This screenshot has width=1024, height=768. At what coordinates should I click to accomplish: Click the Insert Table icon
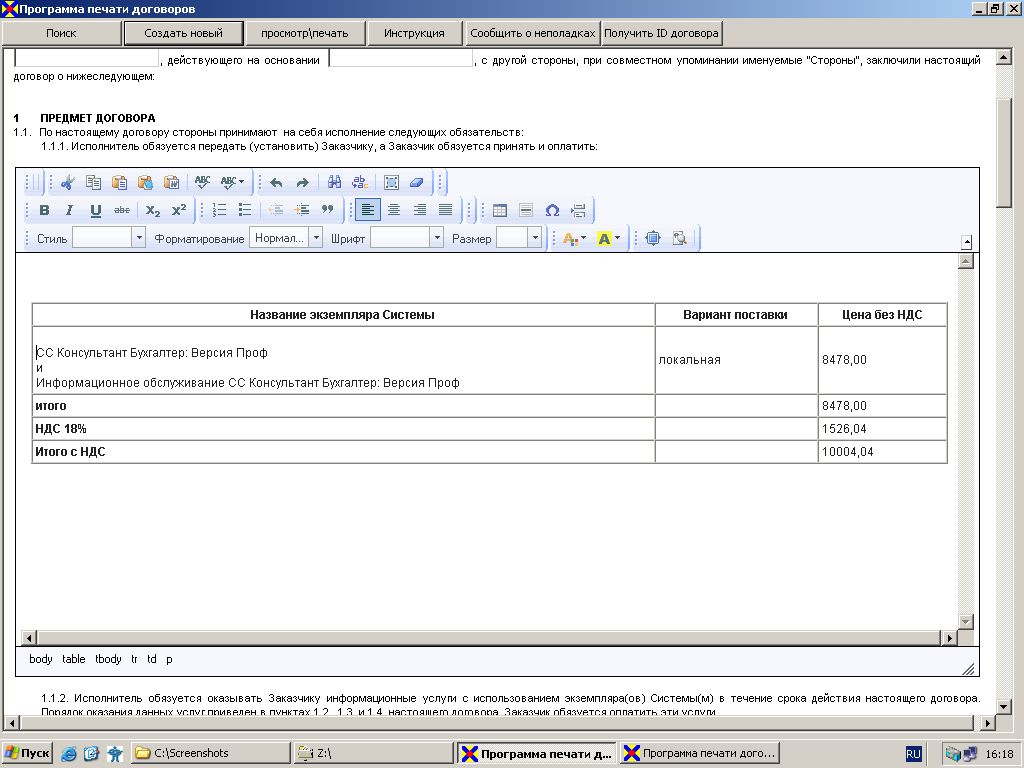tap(500, 210)
